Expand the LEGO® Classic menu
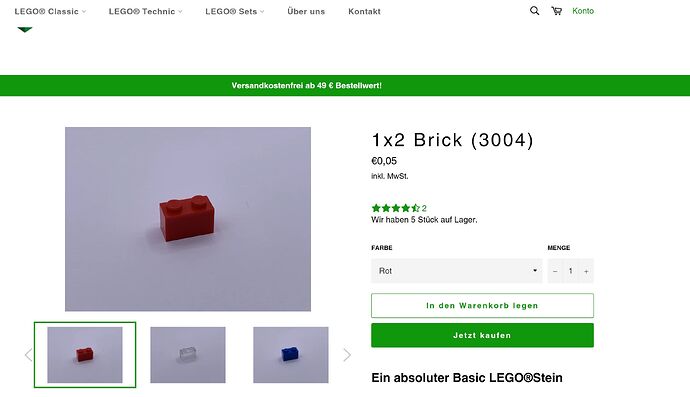The image size is (690, 397). coord(50,11)
